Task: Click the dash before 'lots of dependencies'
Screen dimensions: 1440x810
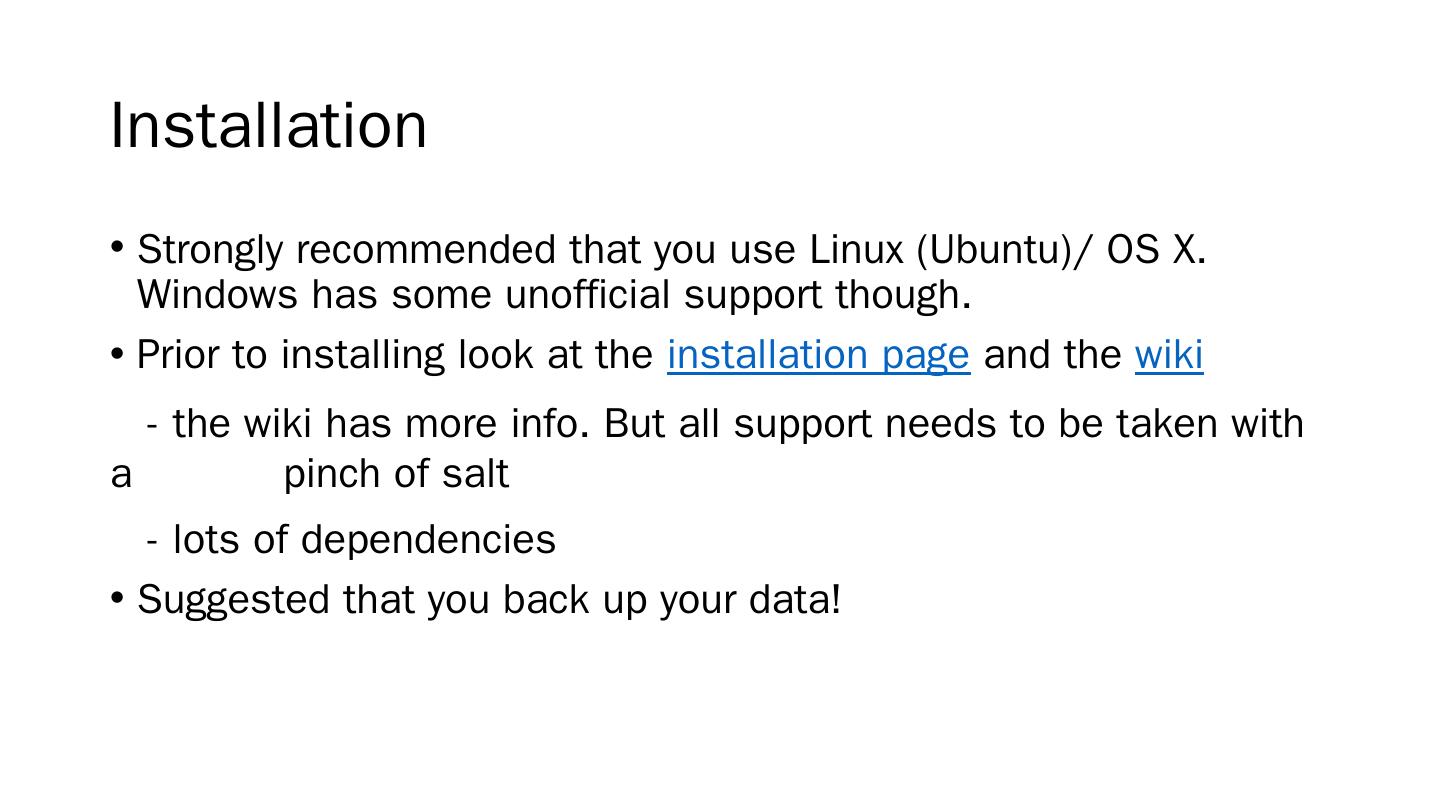Action: coord(152,542)
